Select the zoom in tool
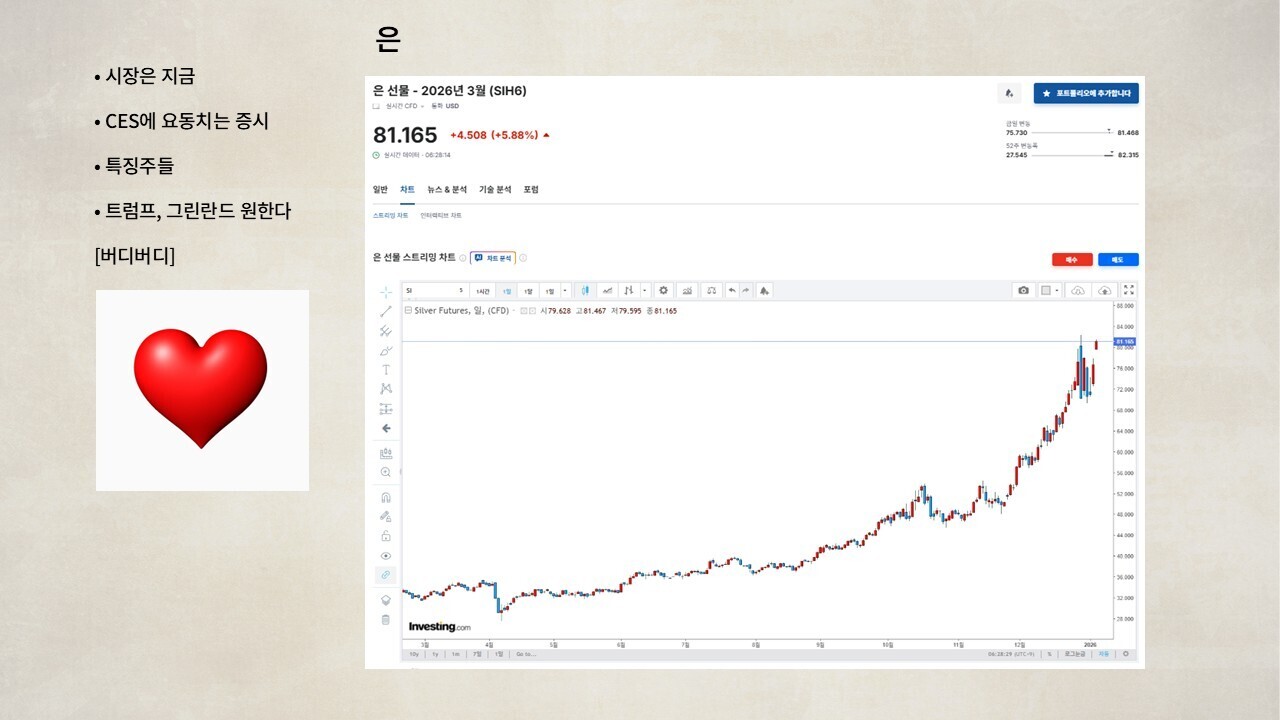 tap(386, 472)
